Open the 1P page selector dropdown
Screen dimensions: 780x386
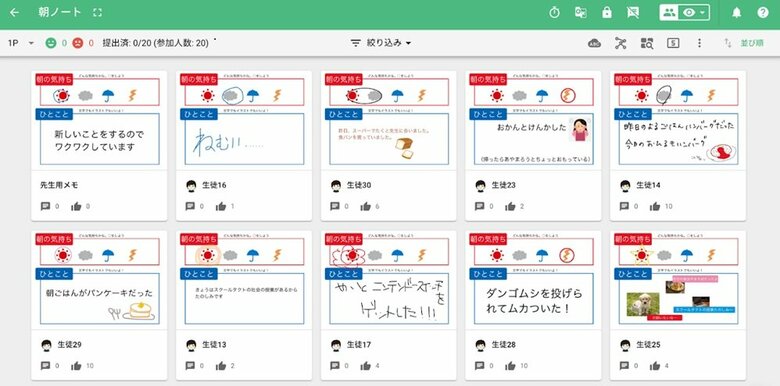[x=20, y=43]
